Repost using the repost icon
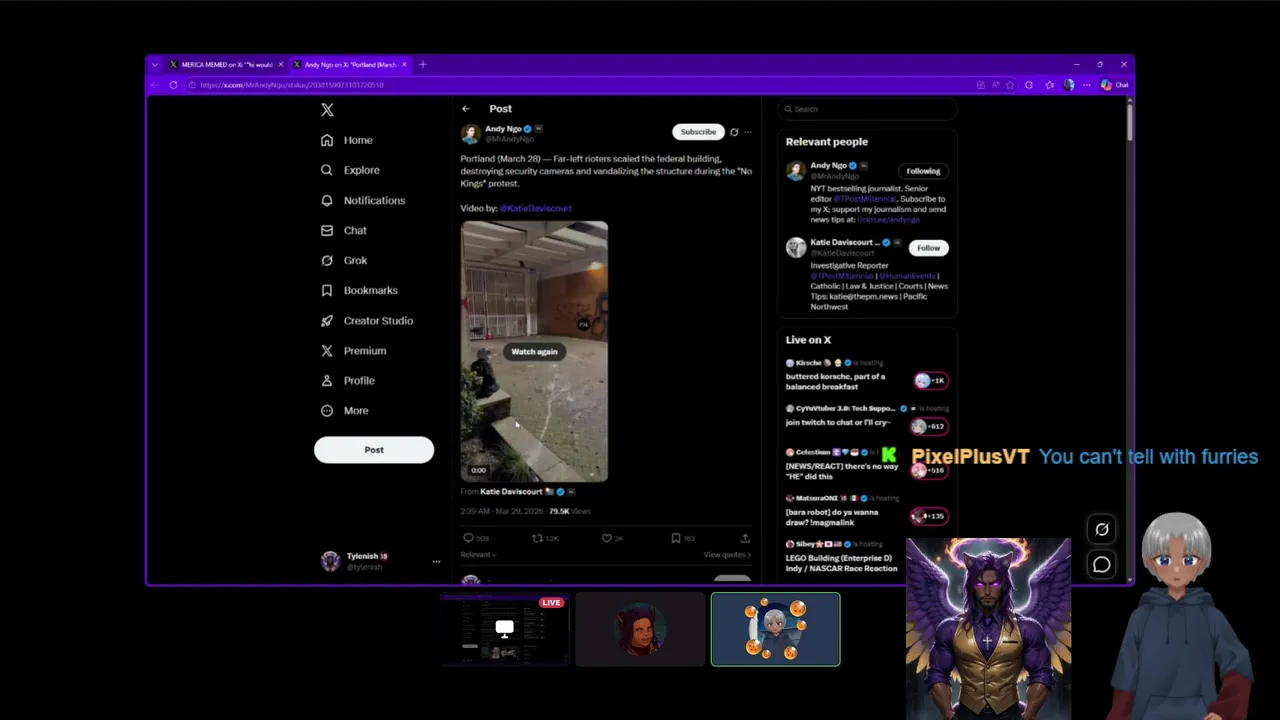Image resolution: width=1280 pixels, height=720 pixels. (x=537, y=538)
